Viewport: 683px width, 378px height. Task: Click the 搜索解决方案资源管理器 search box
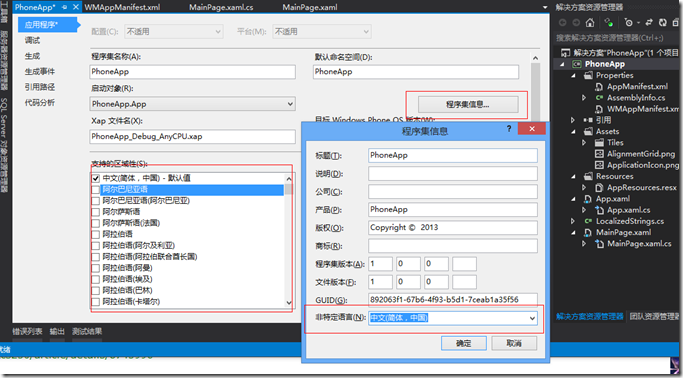(617, 38)
